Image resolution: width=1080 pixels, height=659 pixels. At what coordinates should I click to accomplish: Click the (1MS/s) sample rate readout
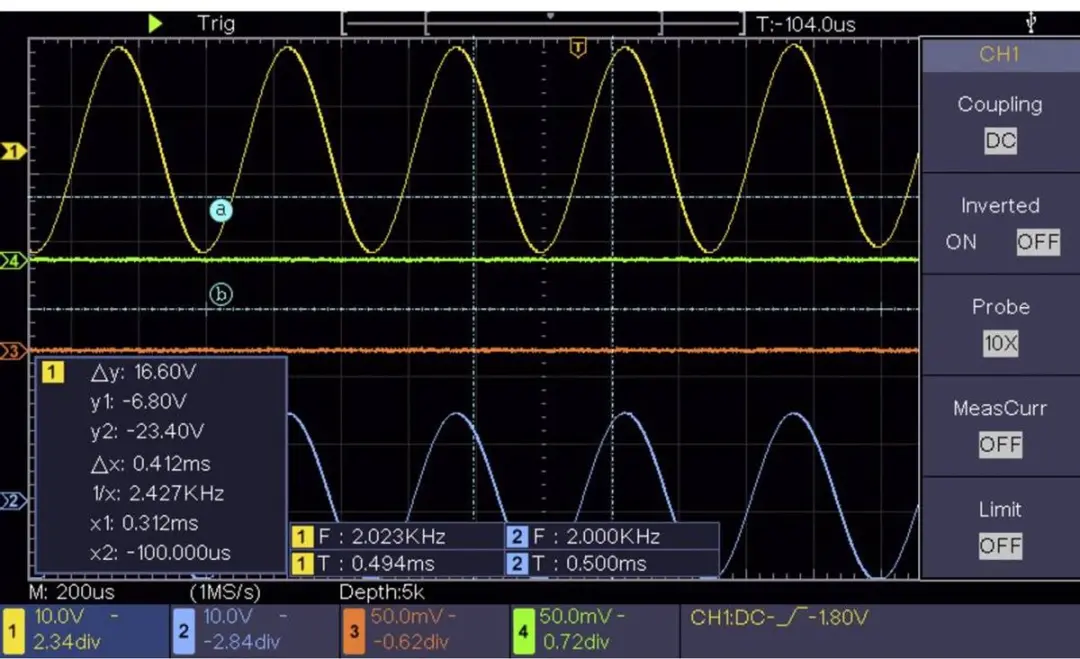click(226, 592)
